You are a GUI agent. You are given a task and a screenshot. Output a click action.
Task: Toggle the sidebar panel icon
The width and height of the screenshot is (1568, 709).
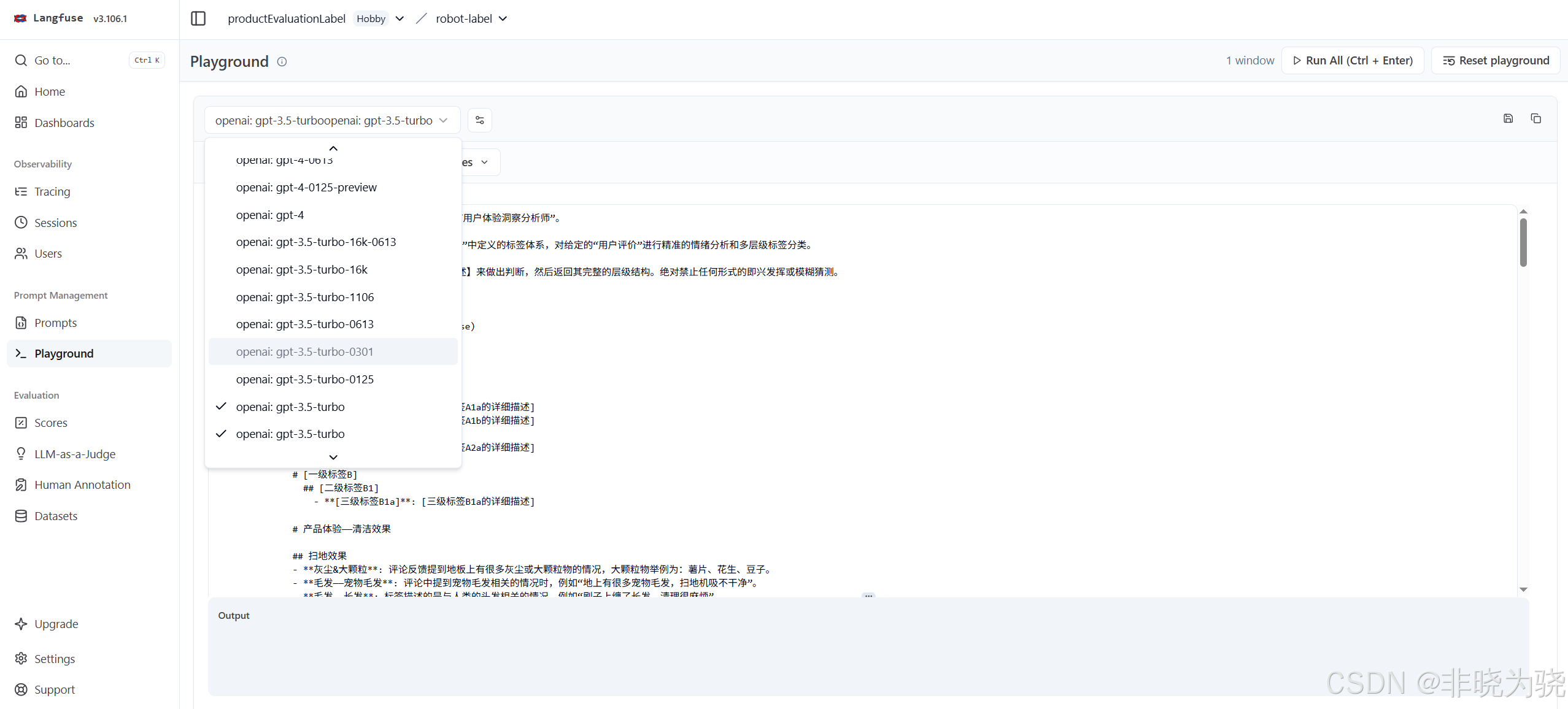click(x=198, y=18)
